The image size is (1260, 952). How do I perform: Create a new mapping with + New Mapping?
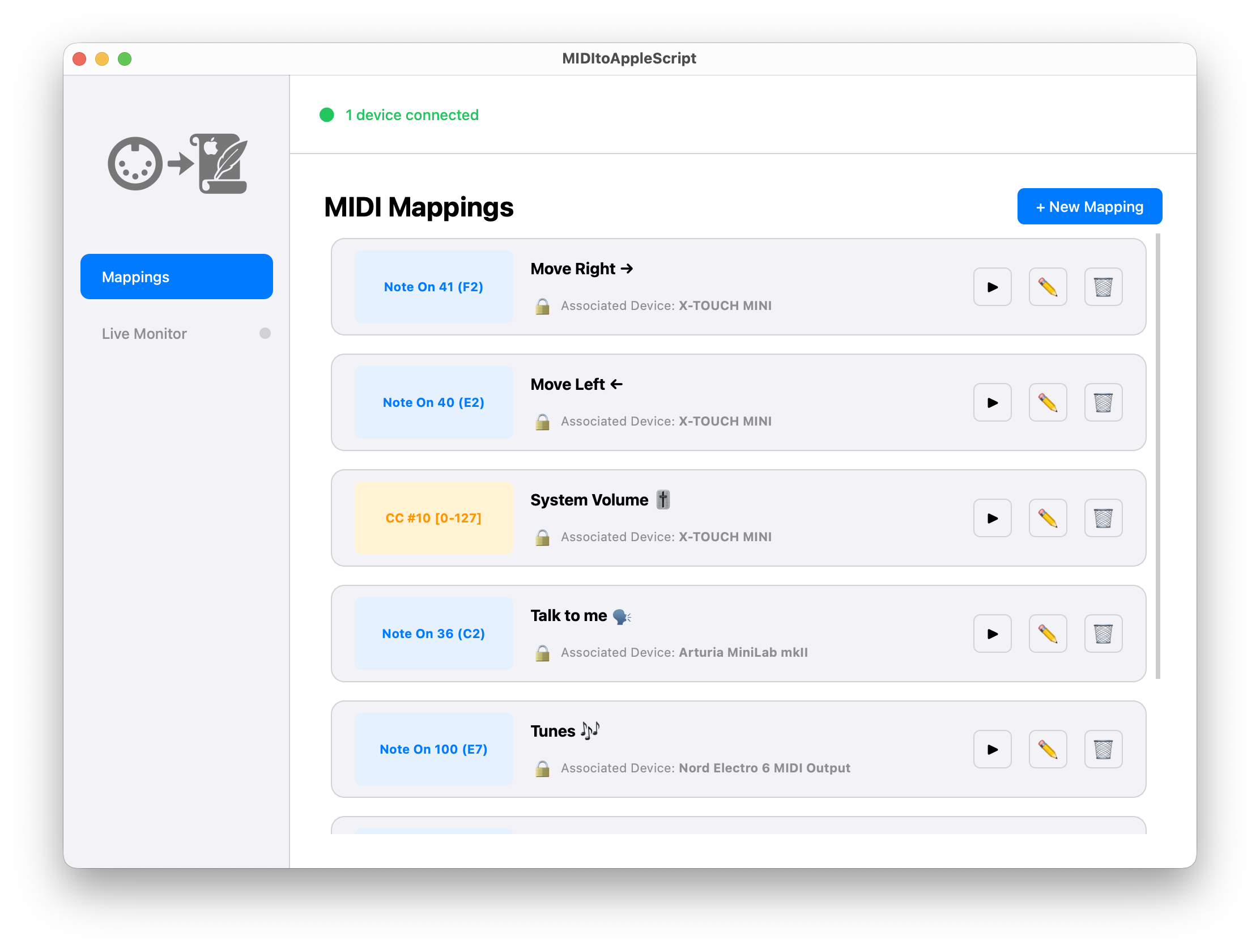1089,206
